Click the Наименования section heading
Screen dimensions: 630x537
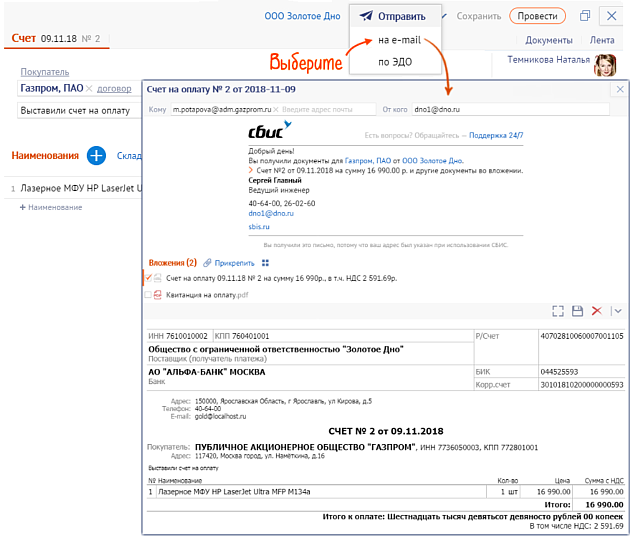45,155
